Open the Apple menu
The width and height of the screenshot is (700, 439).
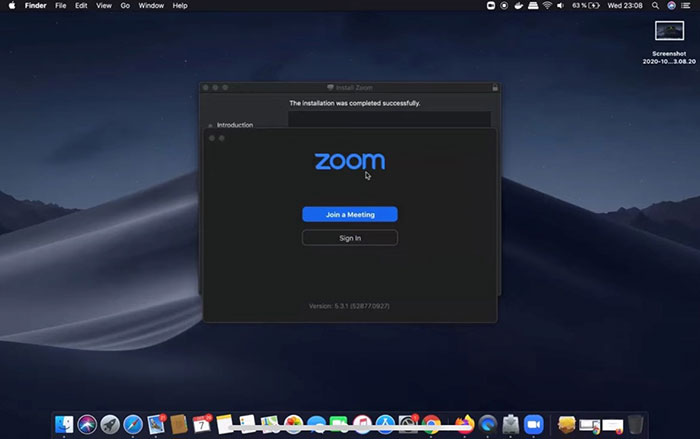point(12,6)
